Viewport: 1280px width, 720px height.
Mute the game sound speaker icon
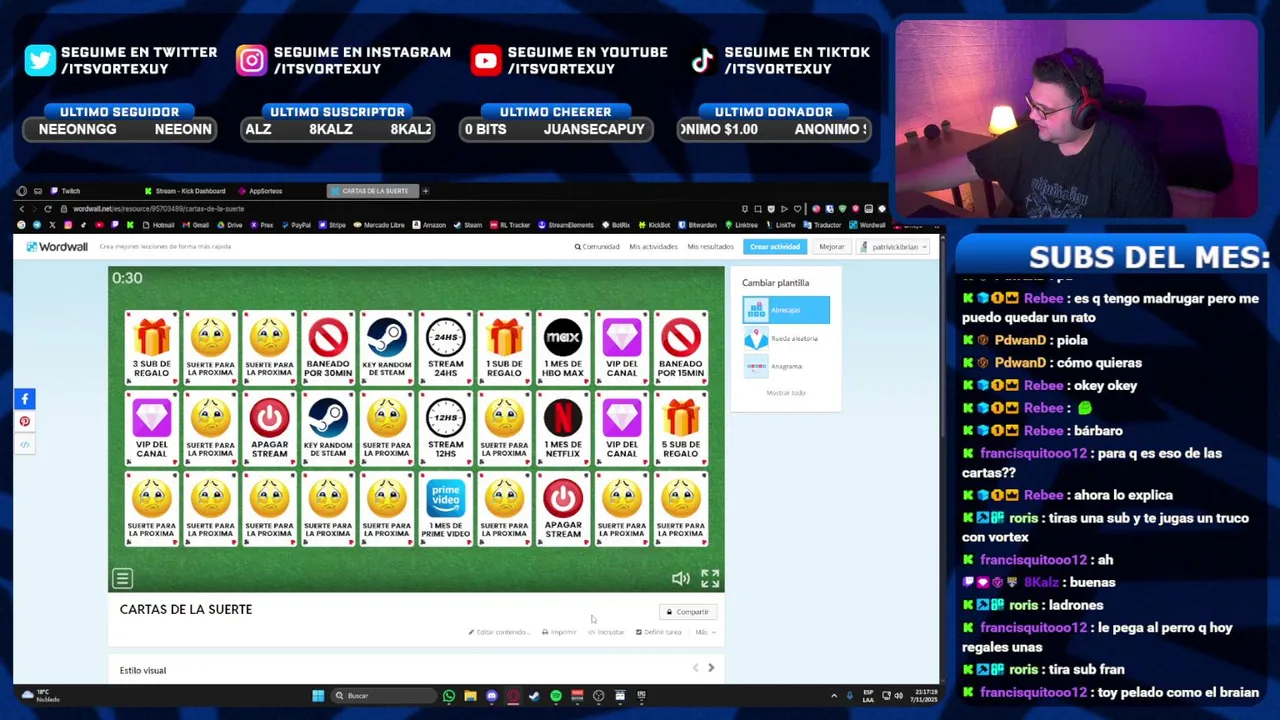680,578
